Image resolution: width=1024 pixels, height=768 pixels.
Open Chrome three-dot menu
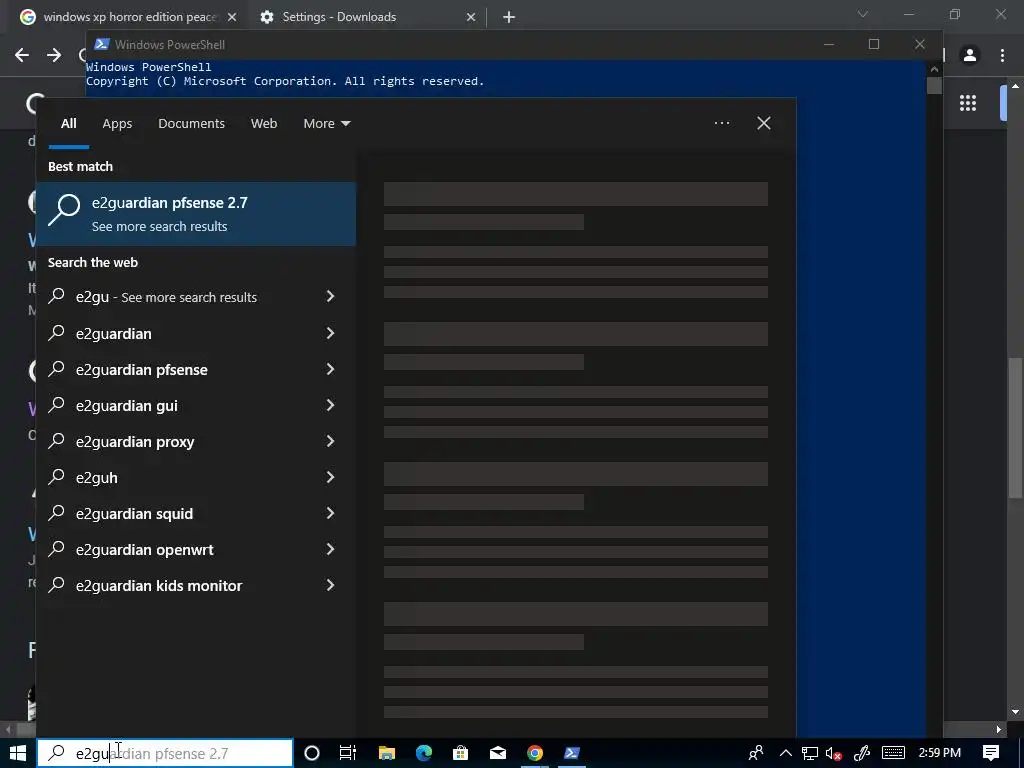pyautogui.click(x=1002, y=55)
